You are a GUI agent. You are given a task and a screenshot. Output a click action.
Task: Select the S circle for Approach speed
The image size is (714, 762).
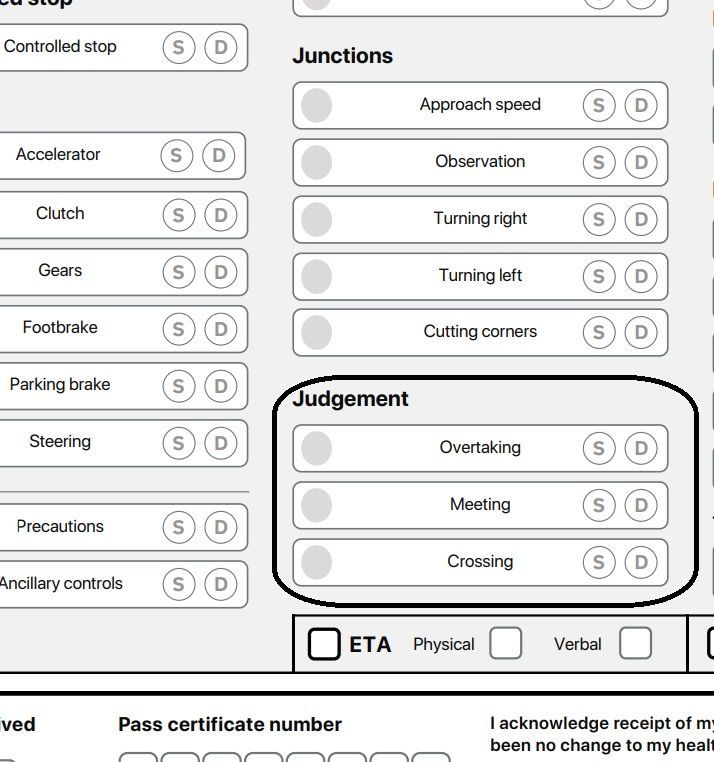tap(599, 105)
